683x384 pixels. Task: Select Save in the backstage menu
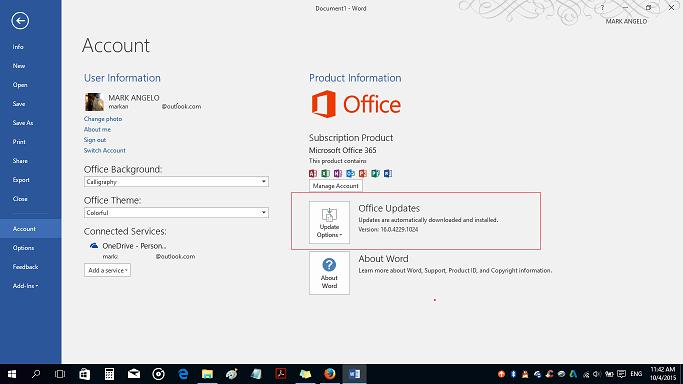(19, 104)
